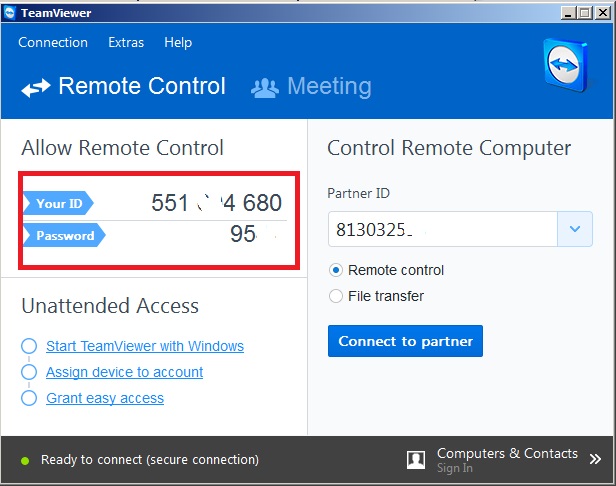Minimize the TeamViewer window
The height and width of the screenshot is (486, 616).
[567, 13]
